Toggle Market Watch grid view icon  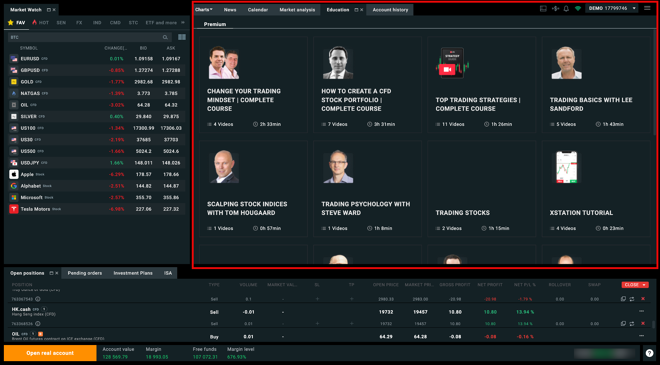click(182, 37)
